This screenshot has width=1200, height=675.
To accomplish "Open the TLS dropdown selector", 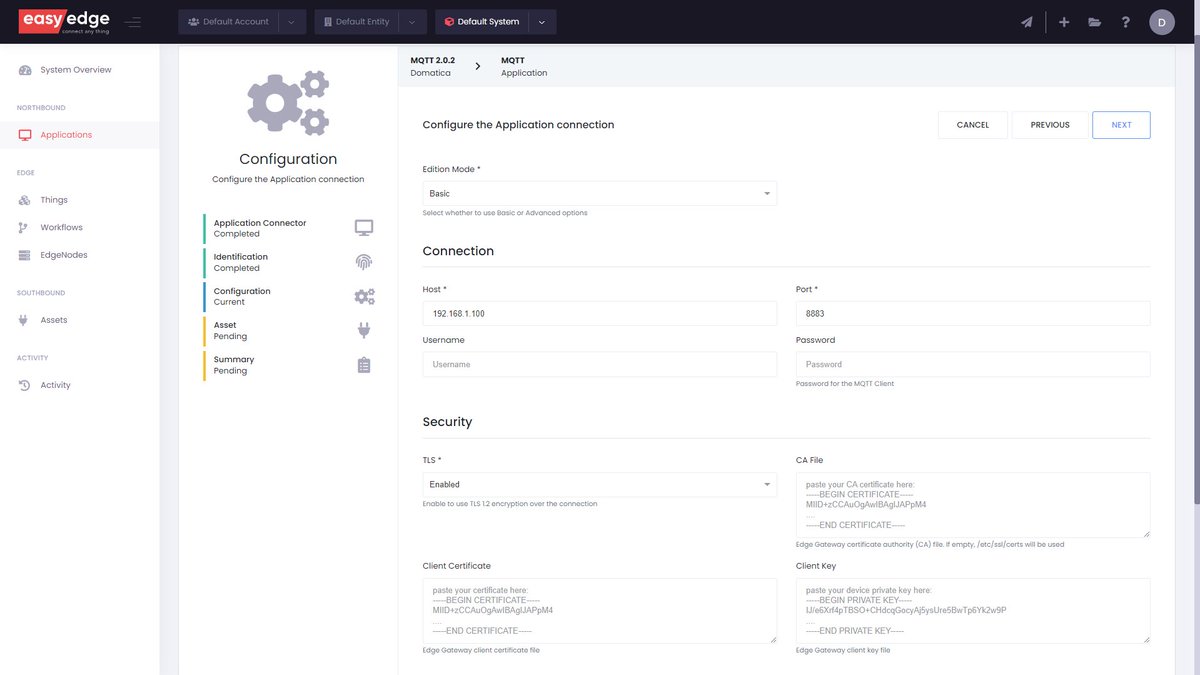I will click(598, 485).
